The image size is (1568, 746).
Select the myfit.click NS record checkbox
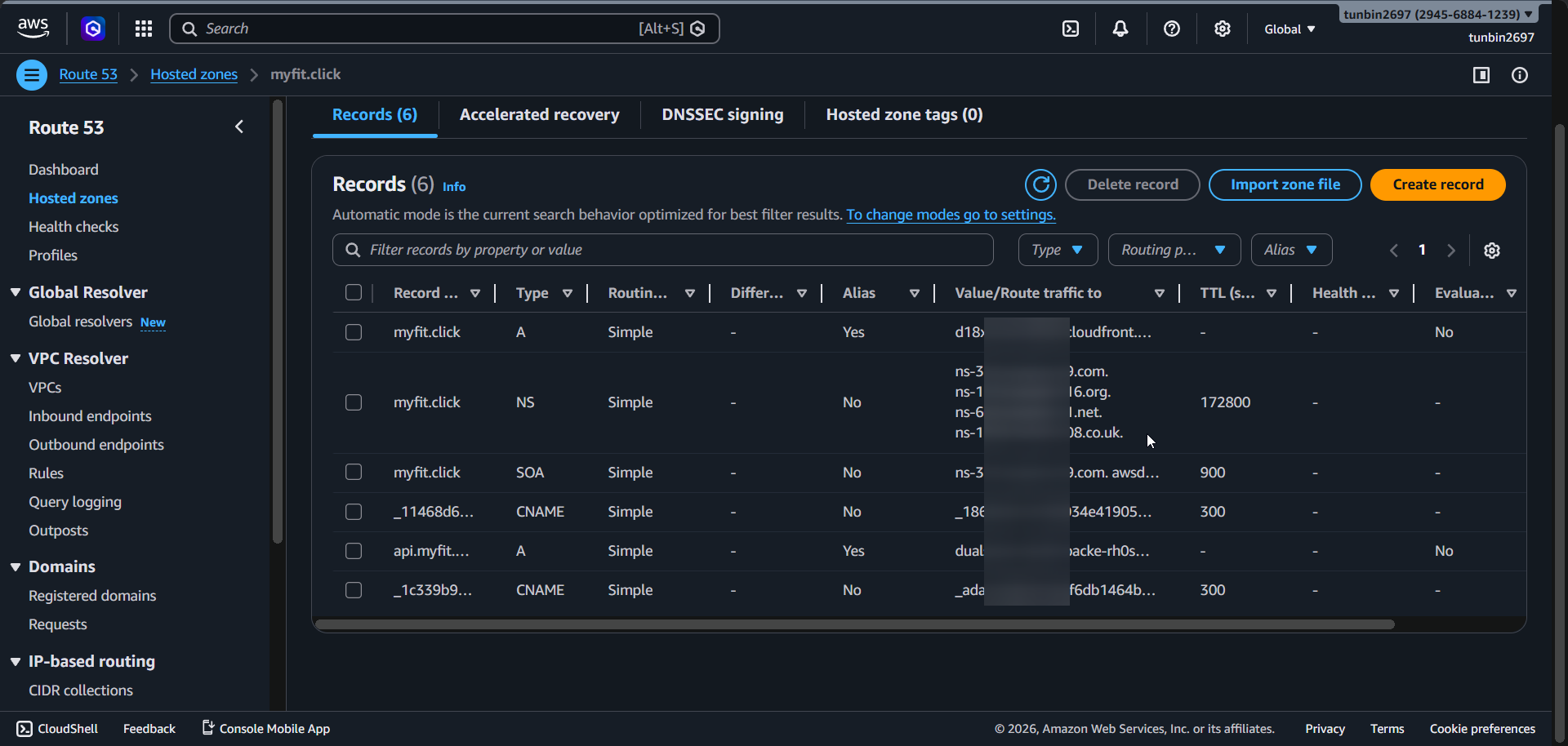(x=354, y=402)
